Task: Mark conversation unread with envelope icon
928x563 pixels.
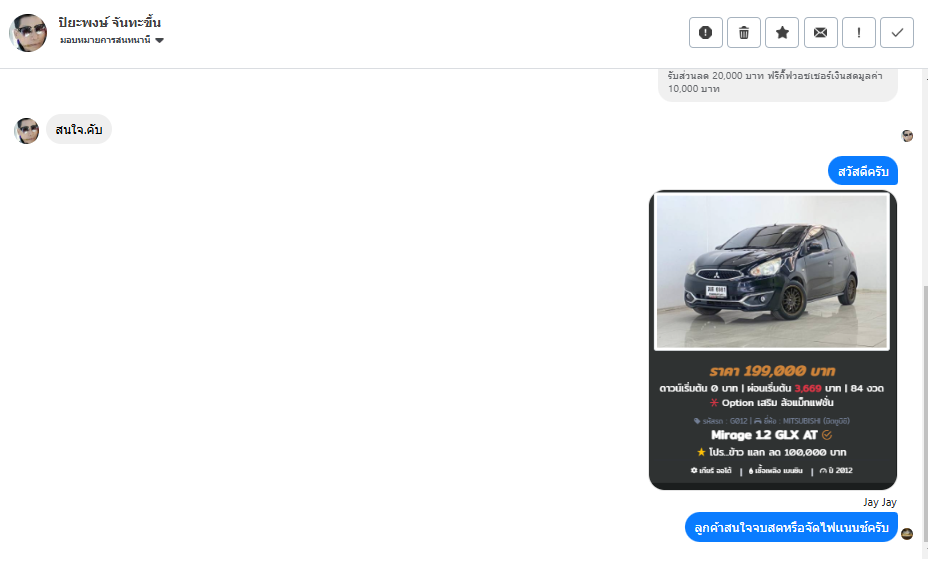Action: click(x=820, y=33)
